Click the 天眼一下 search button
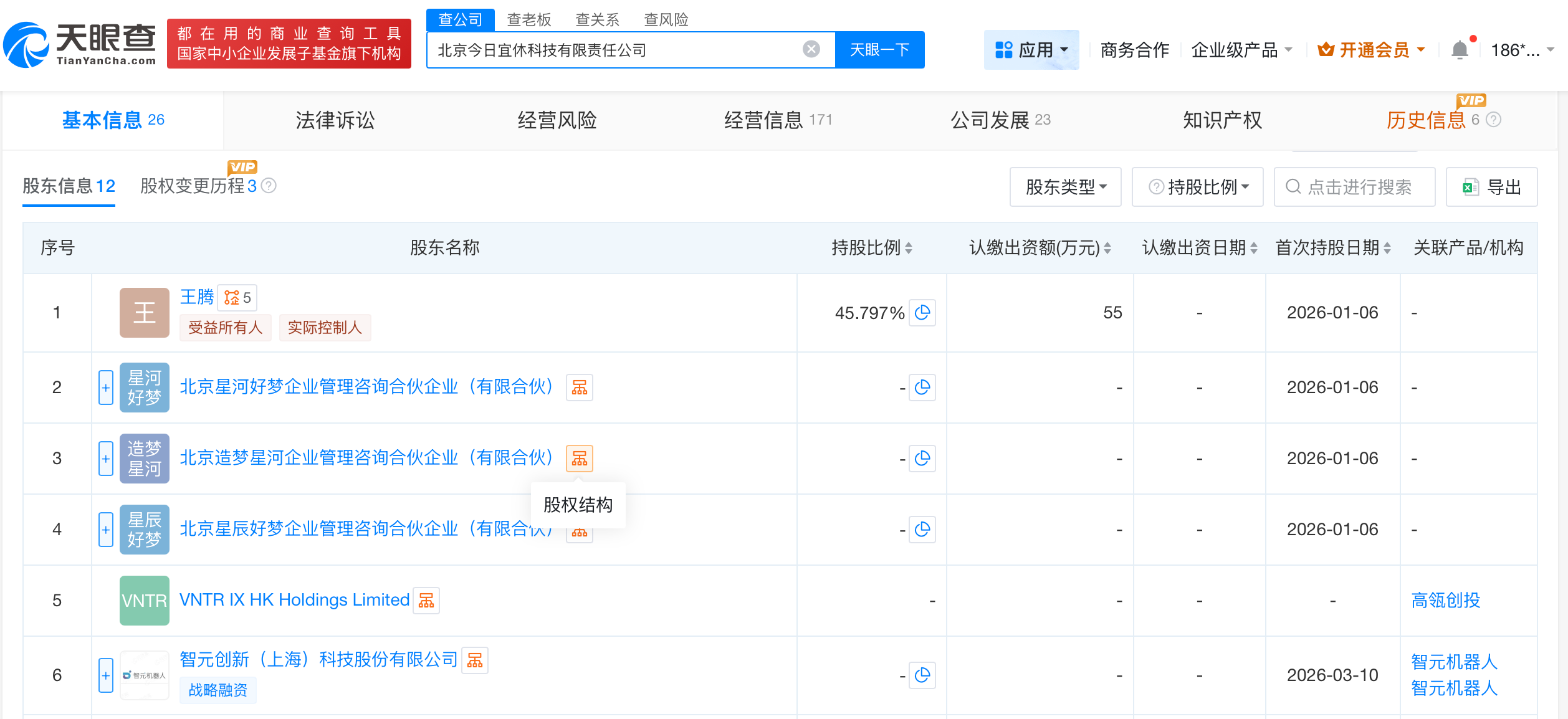This screenshot has height=719, width=1568. pyautogui.click(x=879, y=50)
